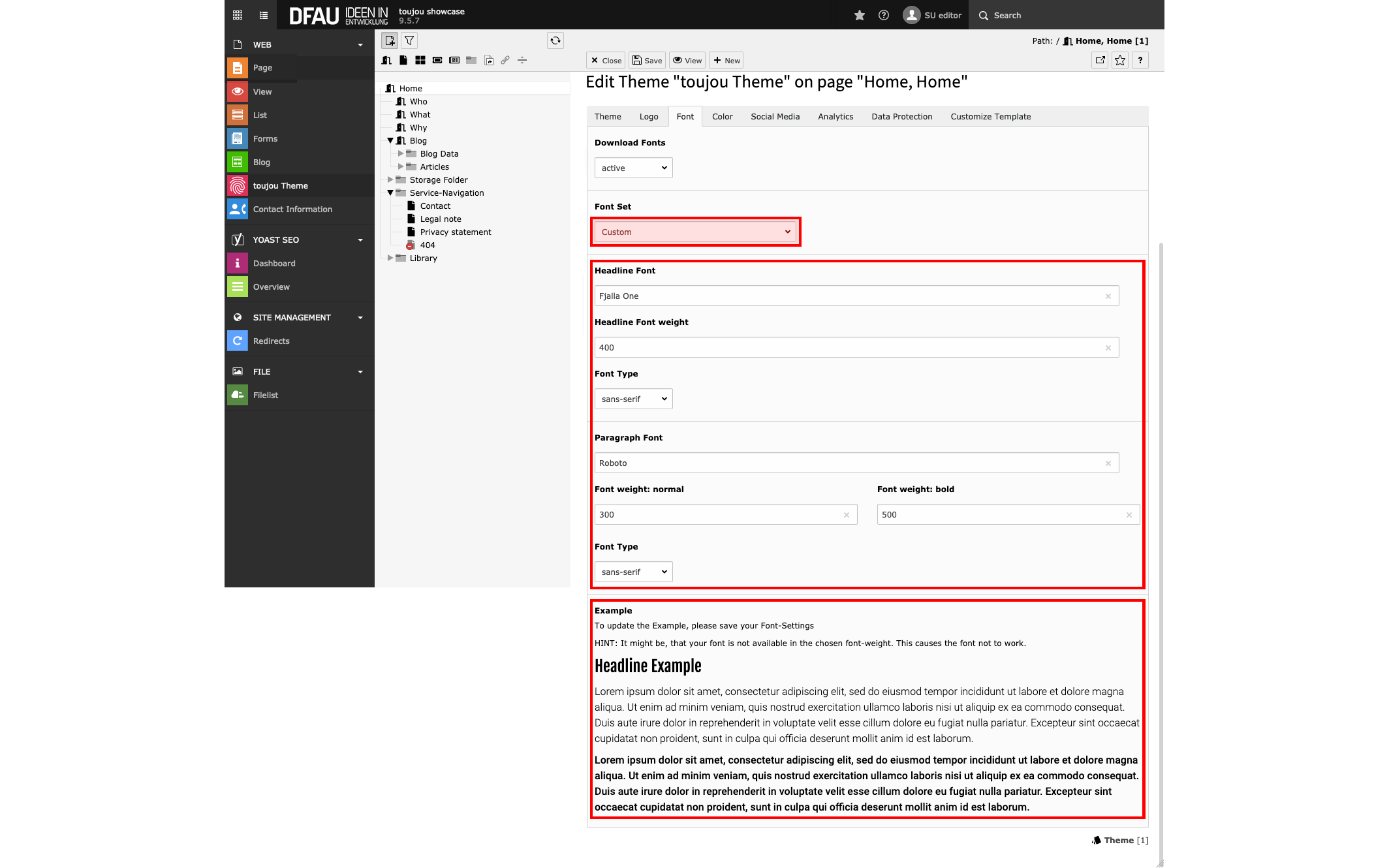
Task: Expand the Blog Data folder
Action: [401, 153]
